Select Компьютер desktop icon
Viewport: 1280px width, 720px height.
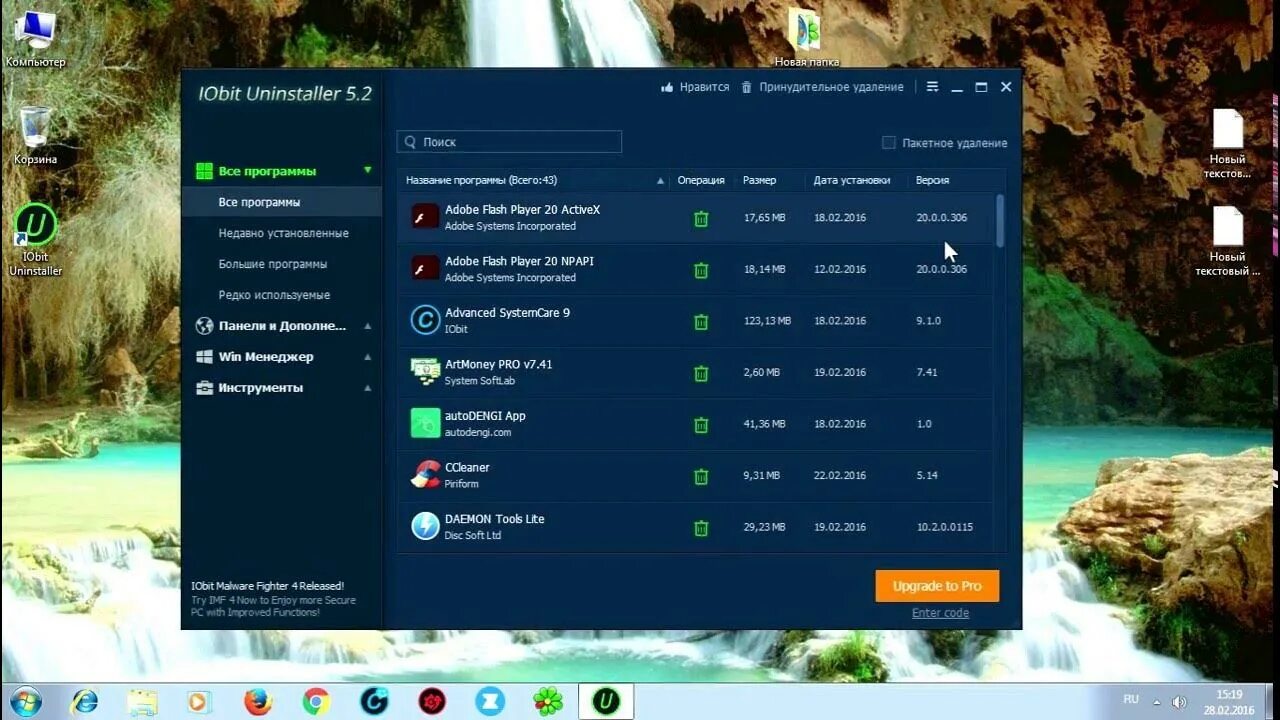click(36, 40)
